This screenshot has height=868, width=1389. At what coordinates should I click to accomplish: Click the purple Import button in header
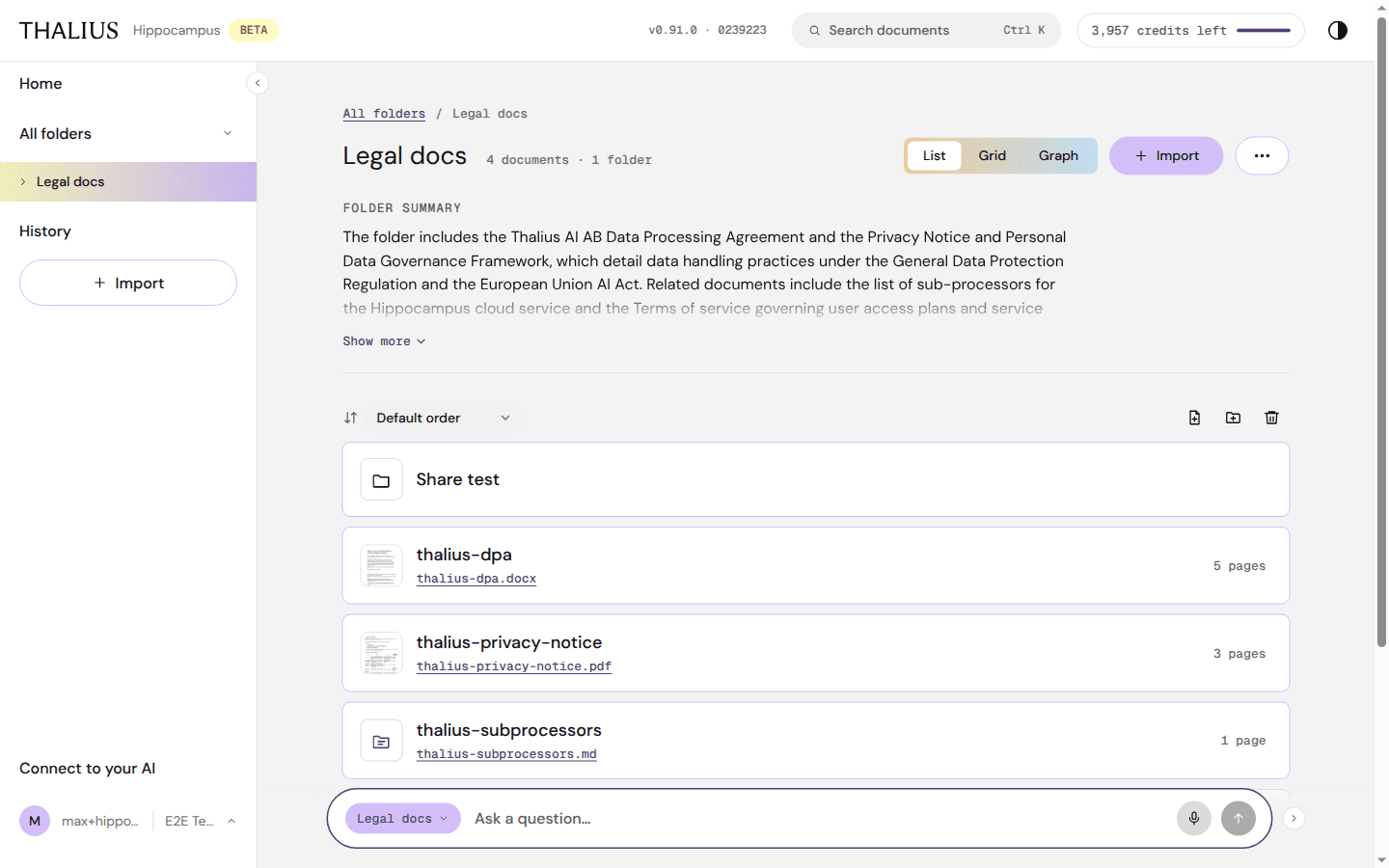click(1166, 156)
